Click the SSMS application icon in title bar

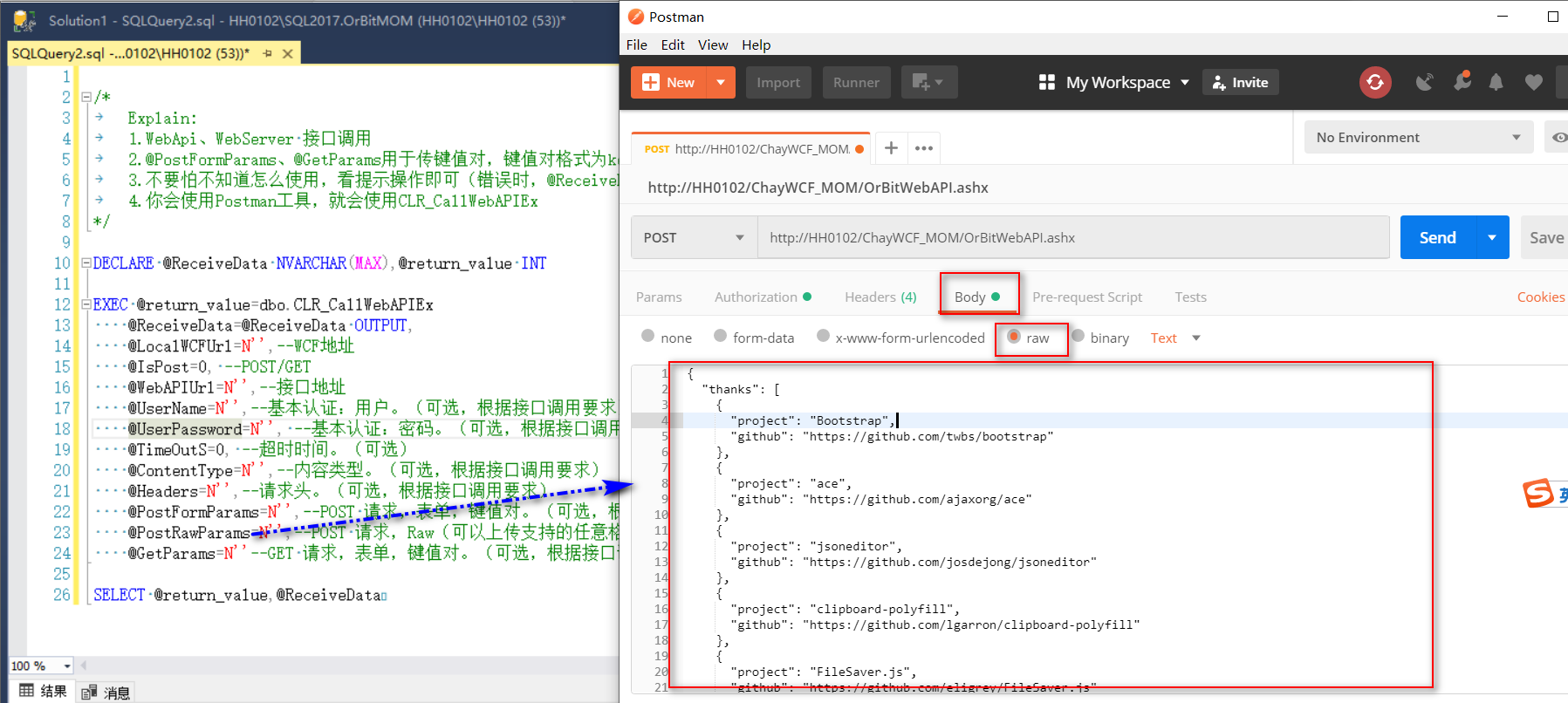[x=24, y=19]
